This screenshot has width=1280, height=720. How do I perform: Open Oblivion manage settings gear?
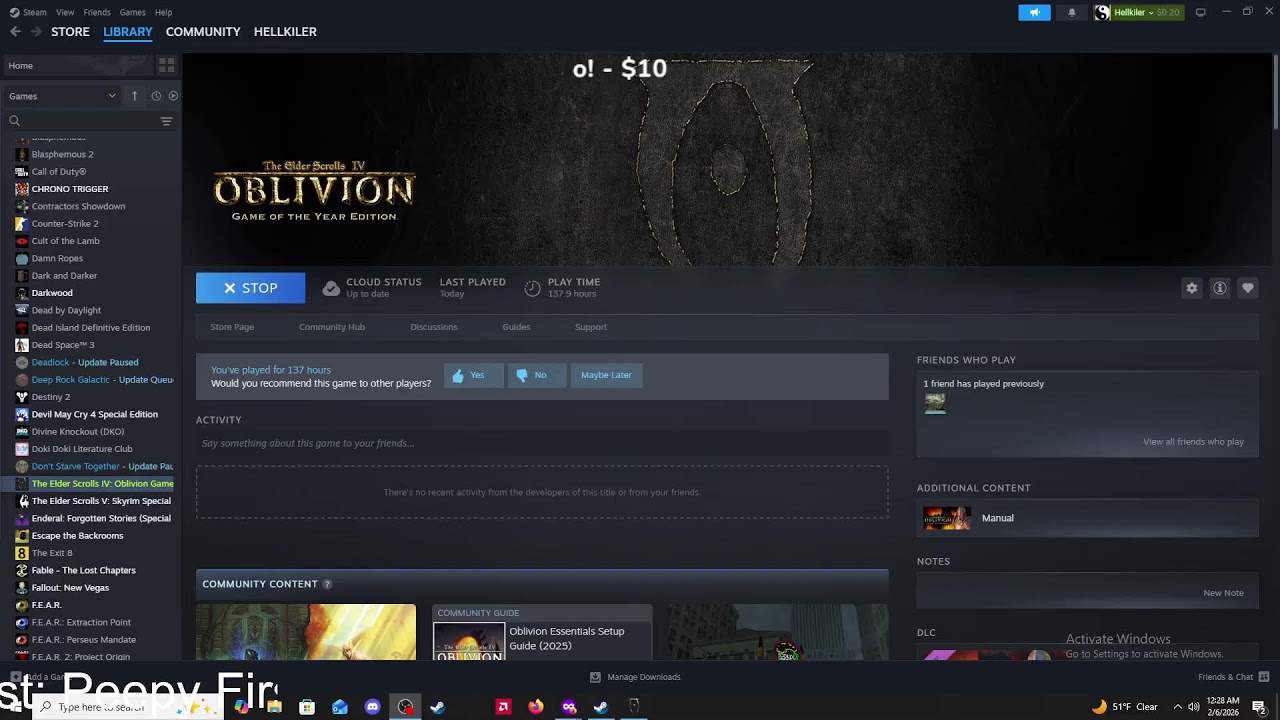1192,288
